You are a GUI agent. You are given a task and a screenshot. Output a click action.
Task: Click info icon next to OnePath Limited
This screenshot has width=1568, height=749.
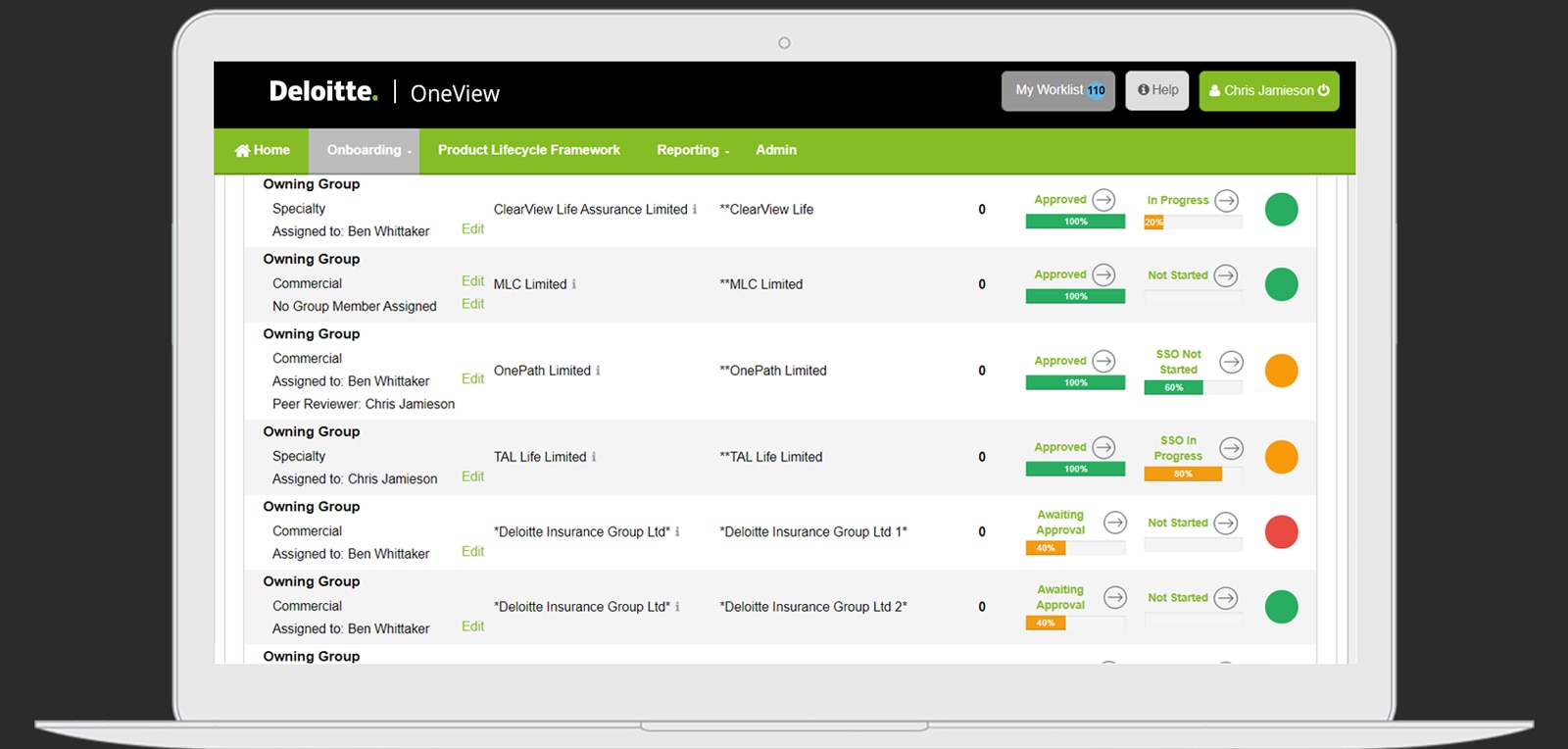pyautogui.click(x=598, y=371)
